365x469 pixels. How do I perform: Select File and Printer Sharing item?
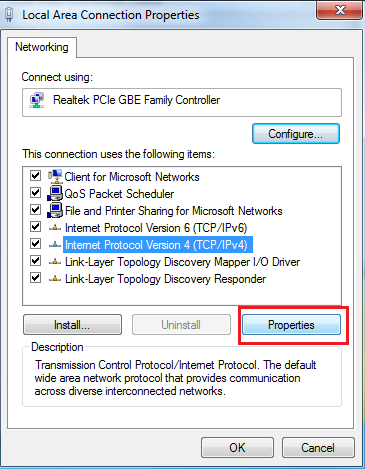click(x=173, y=211)
